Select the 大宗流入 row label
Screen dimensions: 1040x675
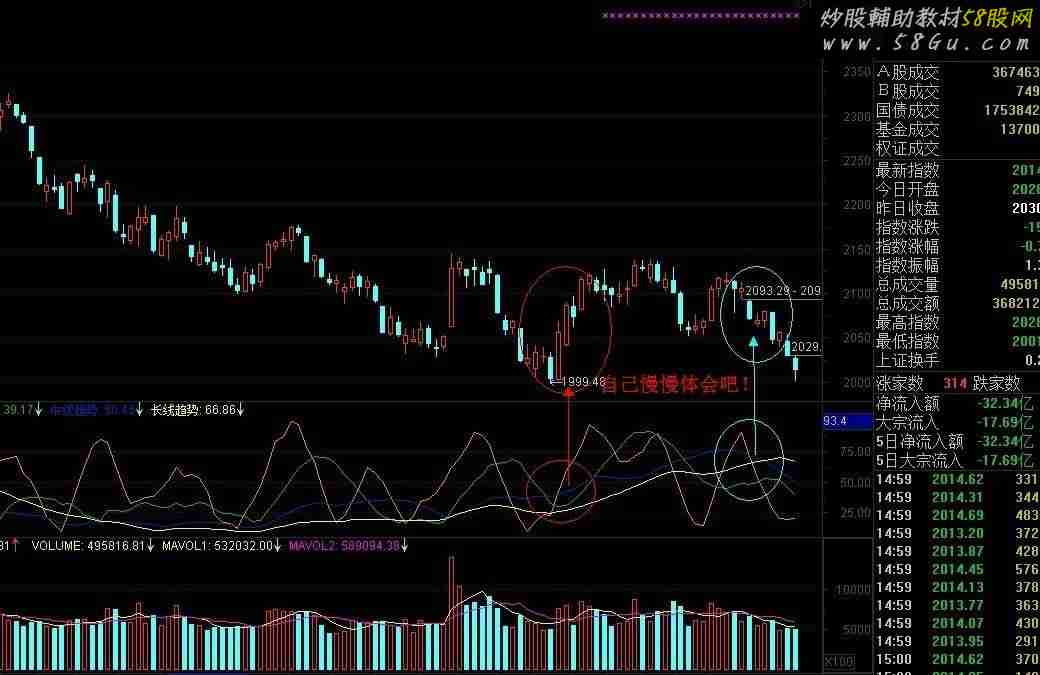[x=908, y=422]
